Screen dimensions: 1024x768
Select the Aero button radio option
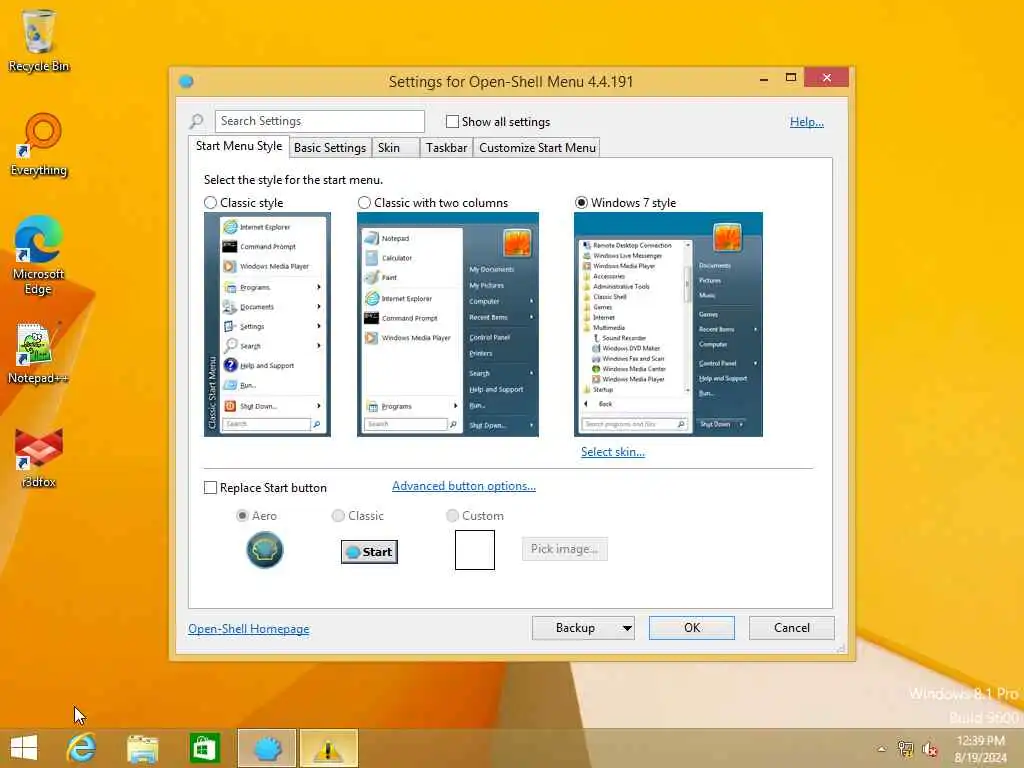point(242,516)
